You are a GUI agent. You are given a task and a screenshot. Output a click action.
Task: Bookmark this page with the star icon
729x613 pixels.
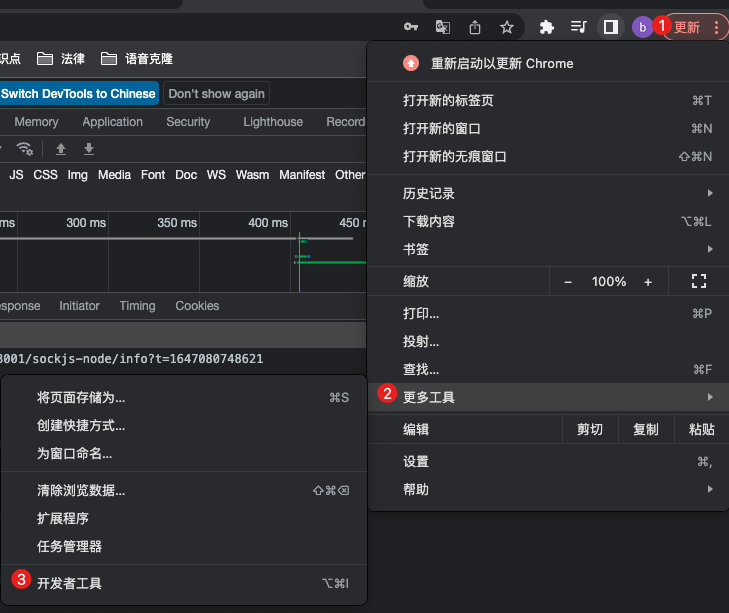point(507,27)
